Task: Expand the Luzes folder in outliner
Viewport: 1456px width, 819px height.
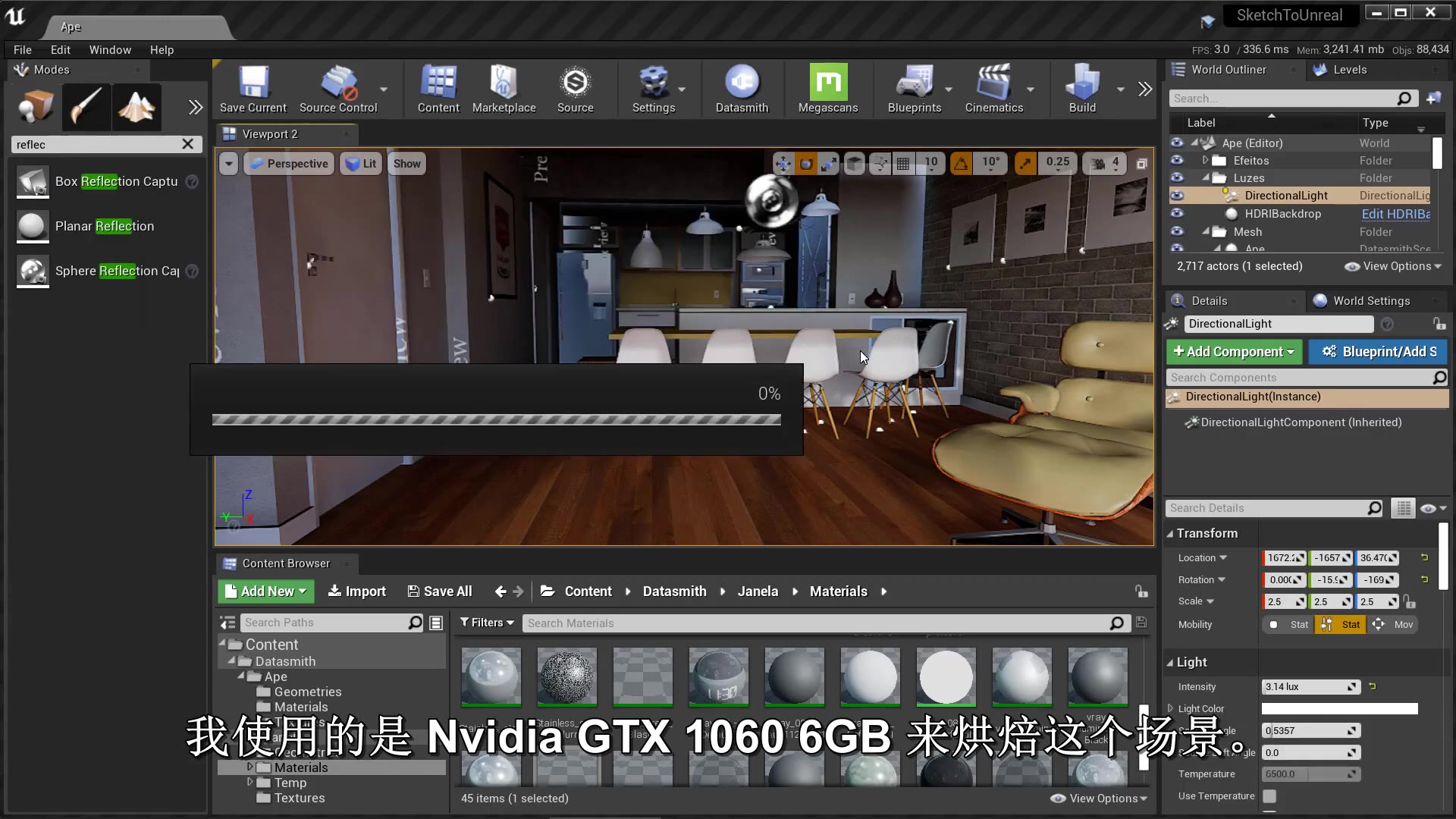Action: [1209, 178]
